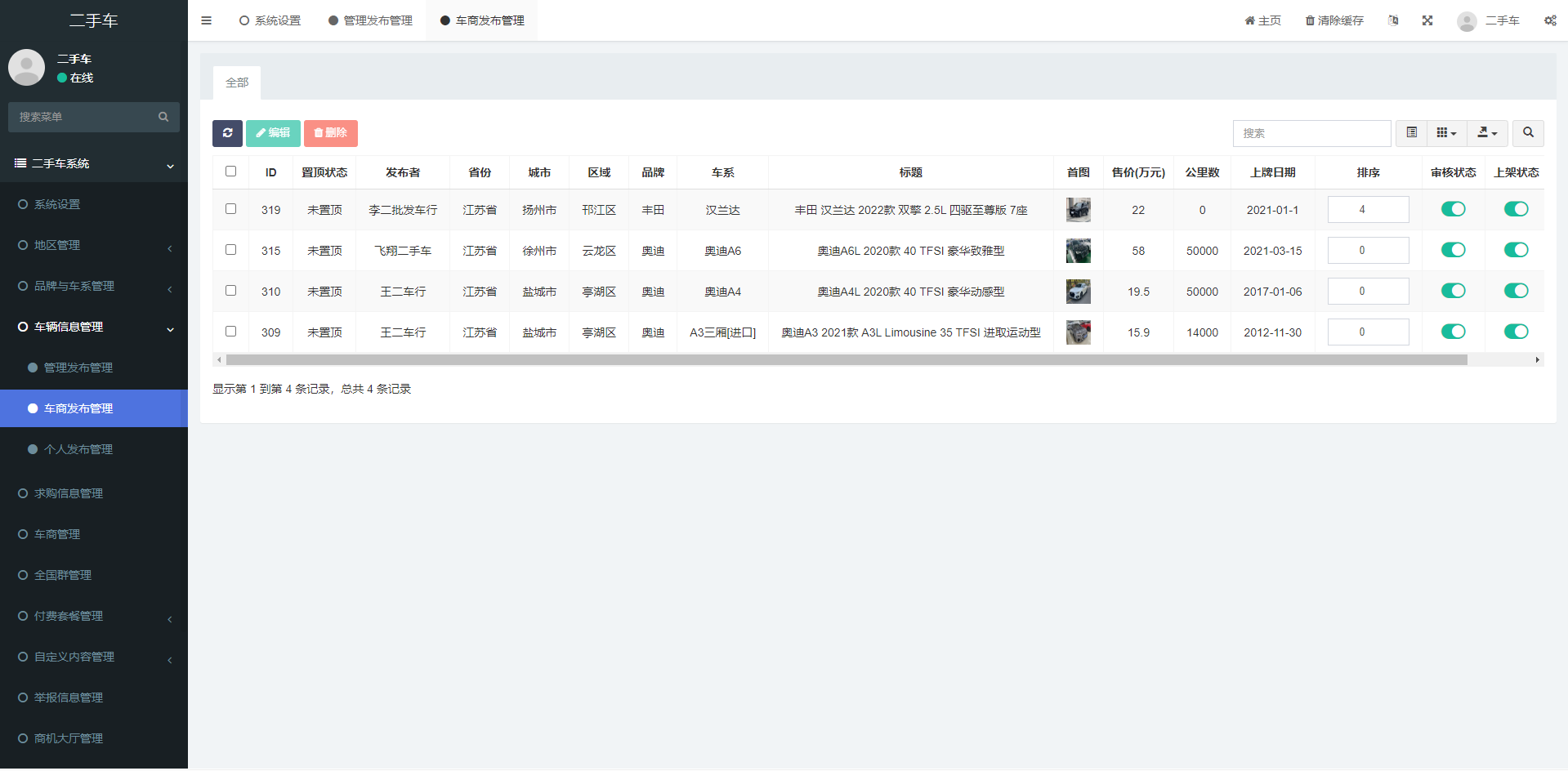Collapse the 车辆信息管理 submenu
This screenshot has width=1568, height=771.
[x=94, y=327]
